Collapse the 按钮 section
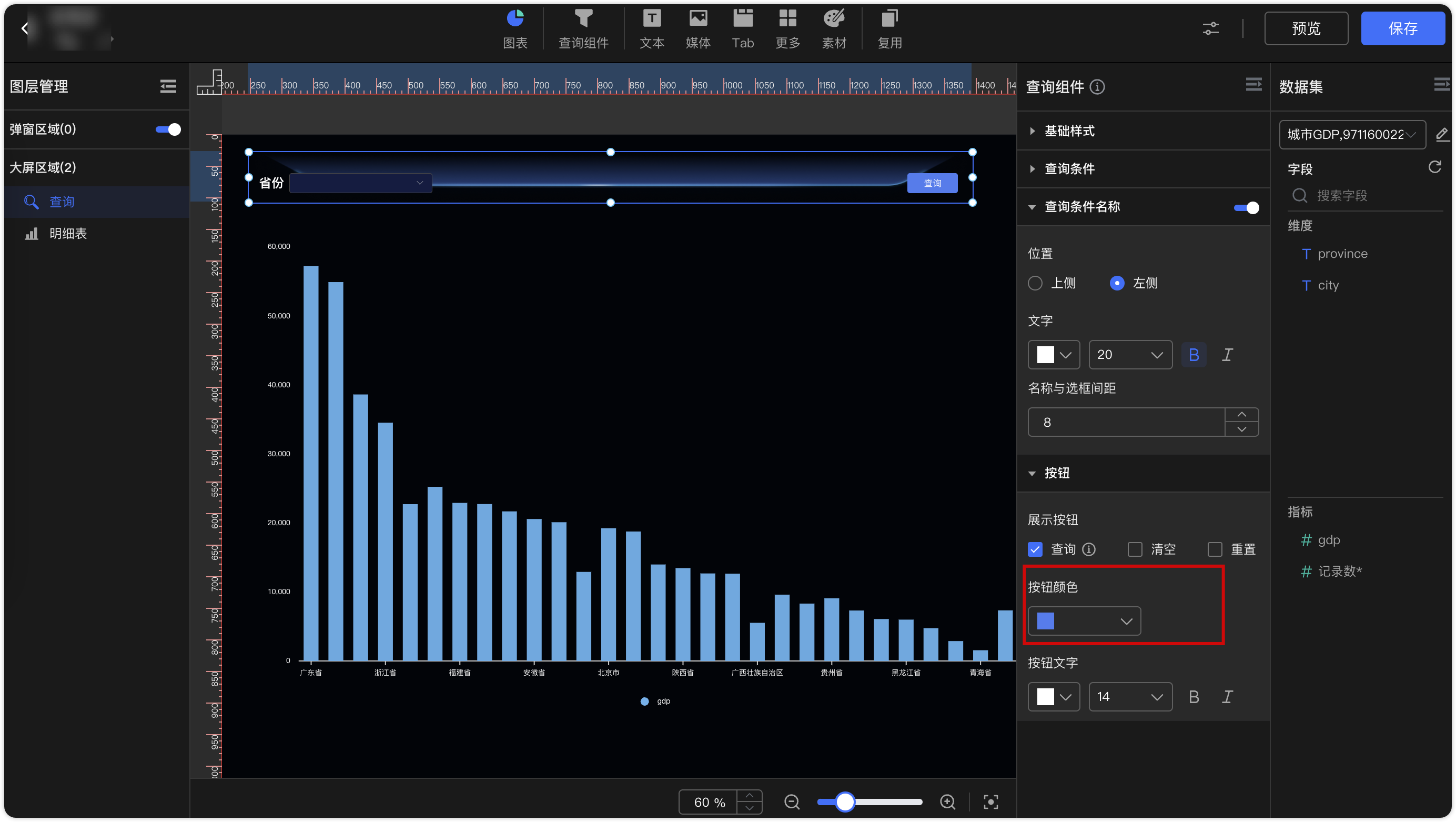Image resolution: width=1456 pixels, height=822 pixels. pyautogui.click(x=1143, y=473)
